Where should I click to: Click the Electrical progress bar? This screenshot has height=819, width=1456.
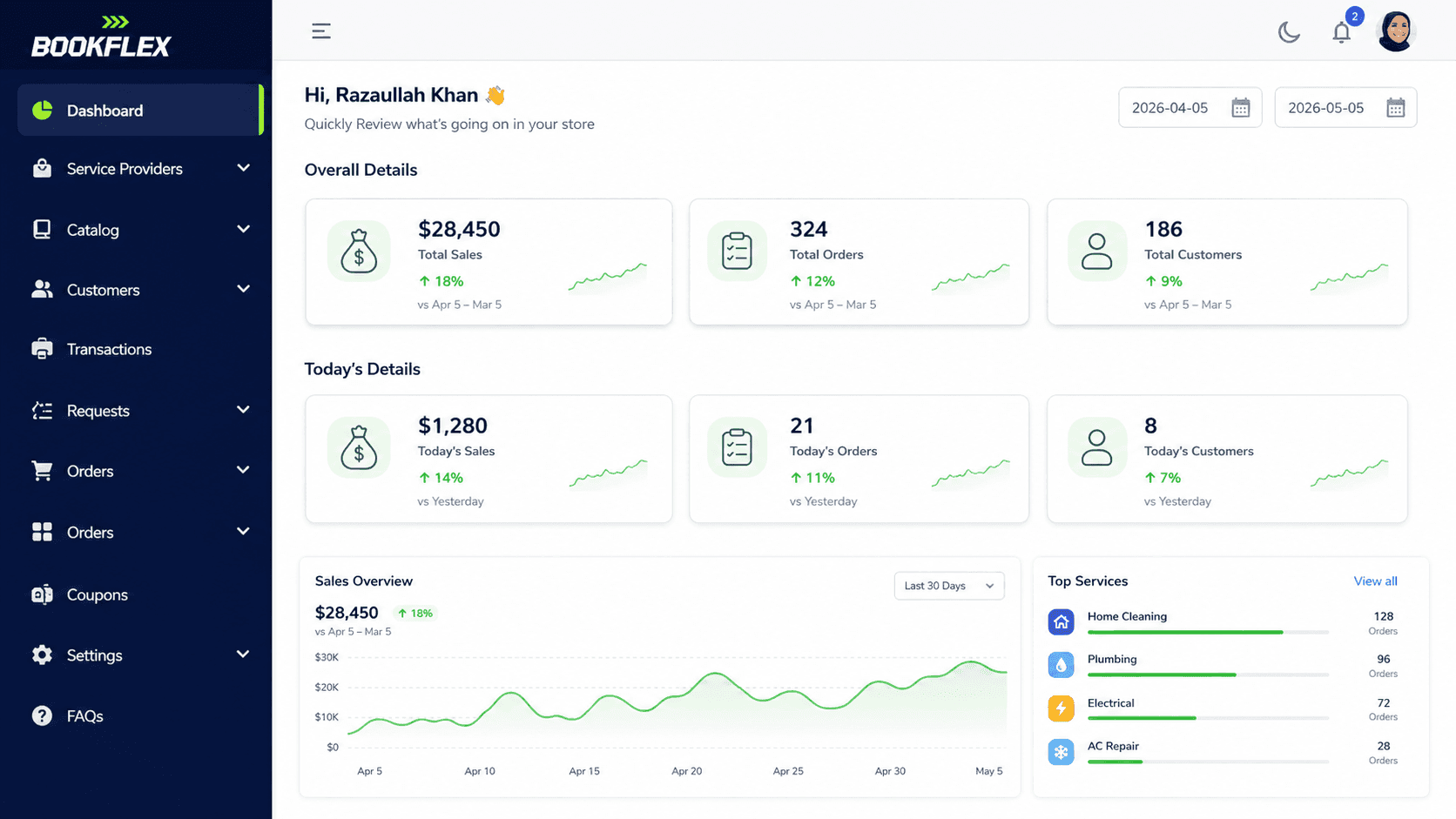pyautogui.click(x=1208, y=718)
